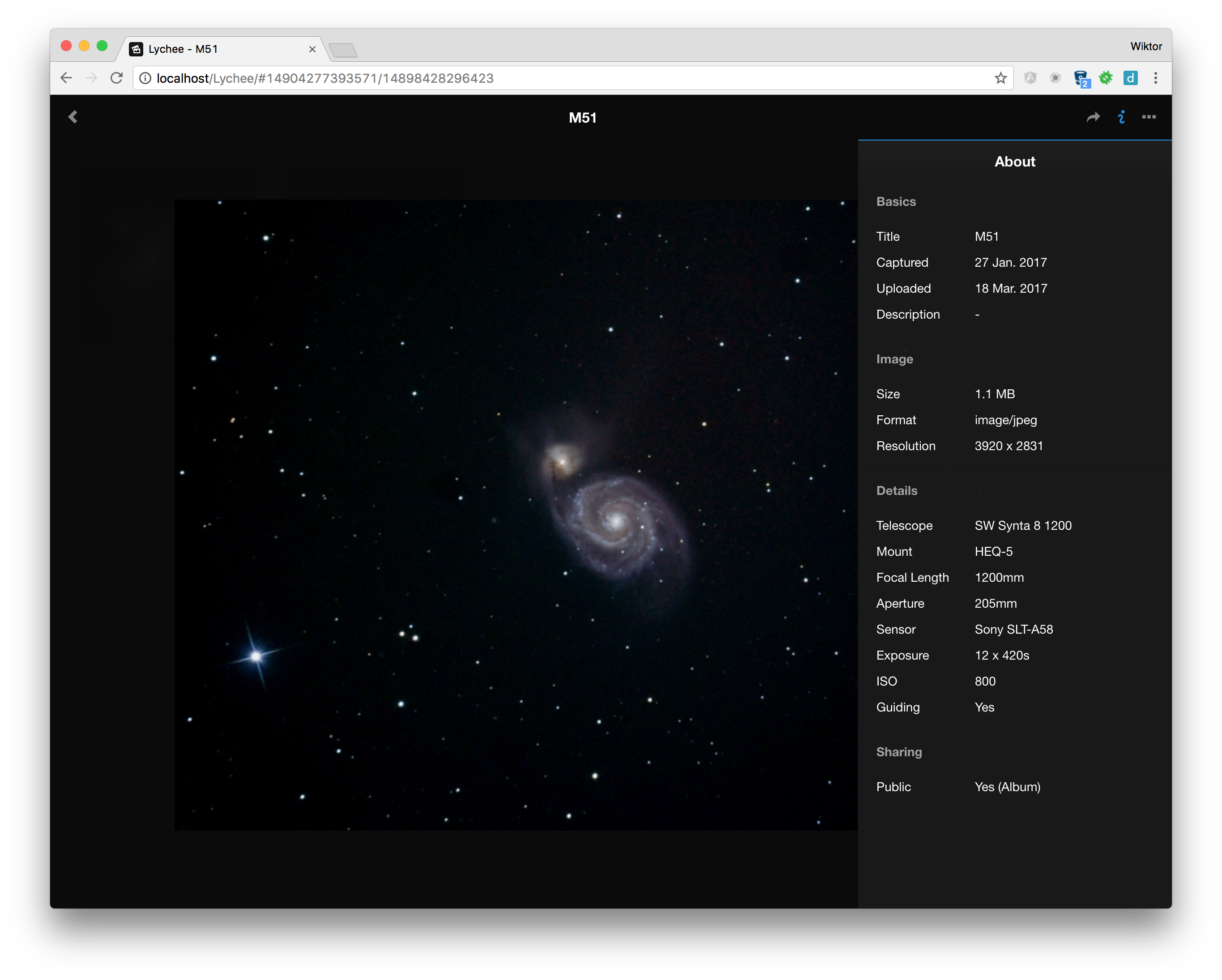Close the Lychee - M51 tab
The height and width of the screenshot is (980, 1222).
(x=312, y=49)
